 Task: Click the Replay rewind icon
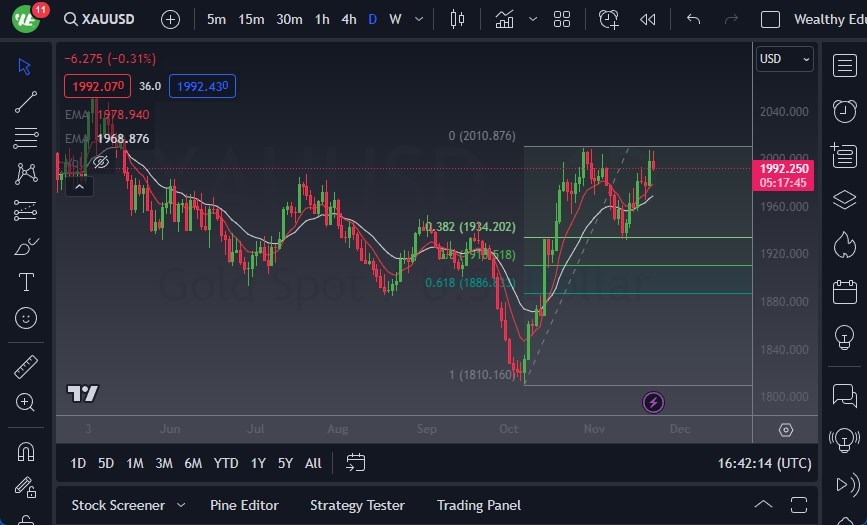648,19
